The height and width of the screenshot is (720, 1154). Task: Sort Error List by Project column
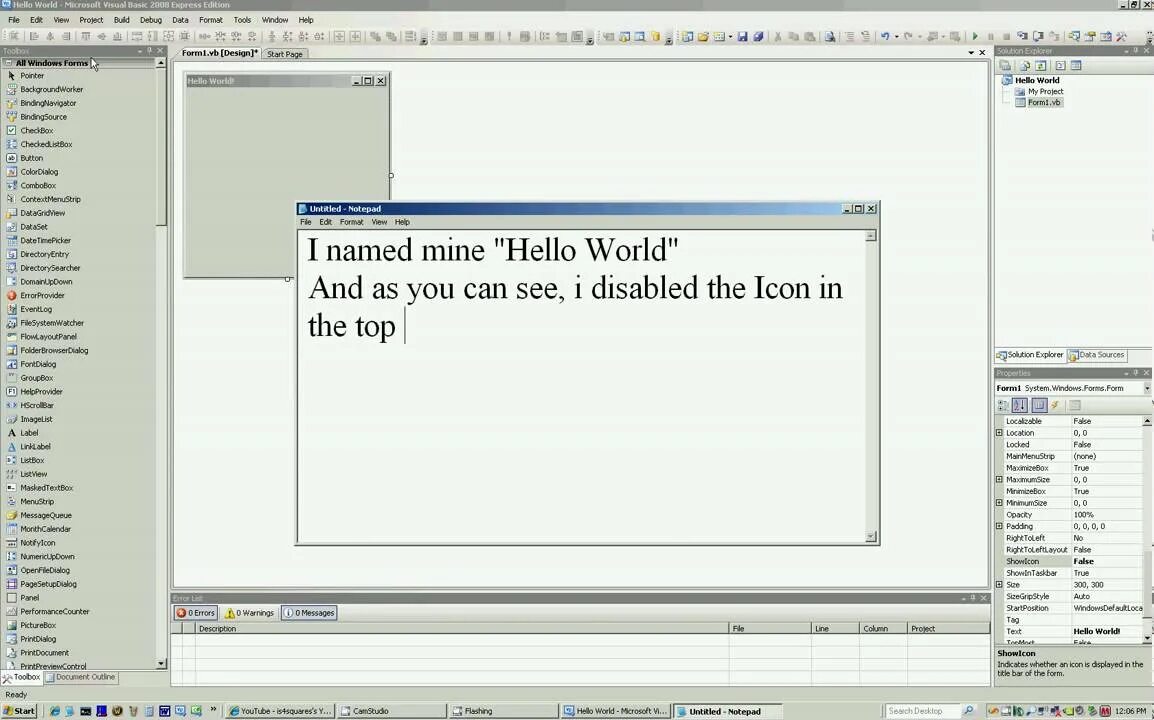(x=949, y=629)
